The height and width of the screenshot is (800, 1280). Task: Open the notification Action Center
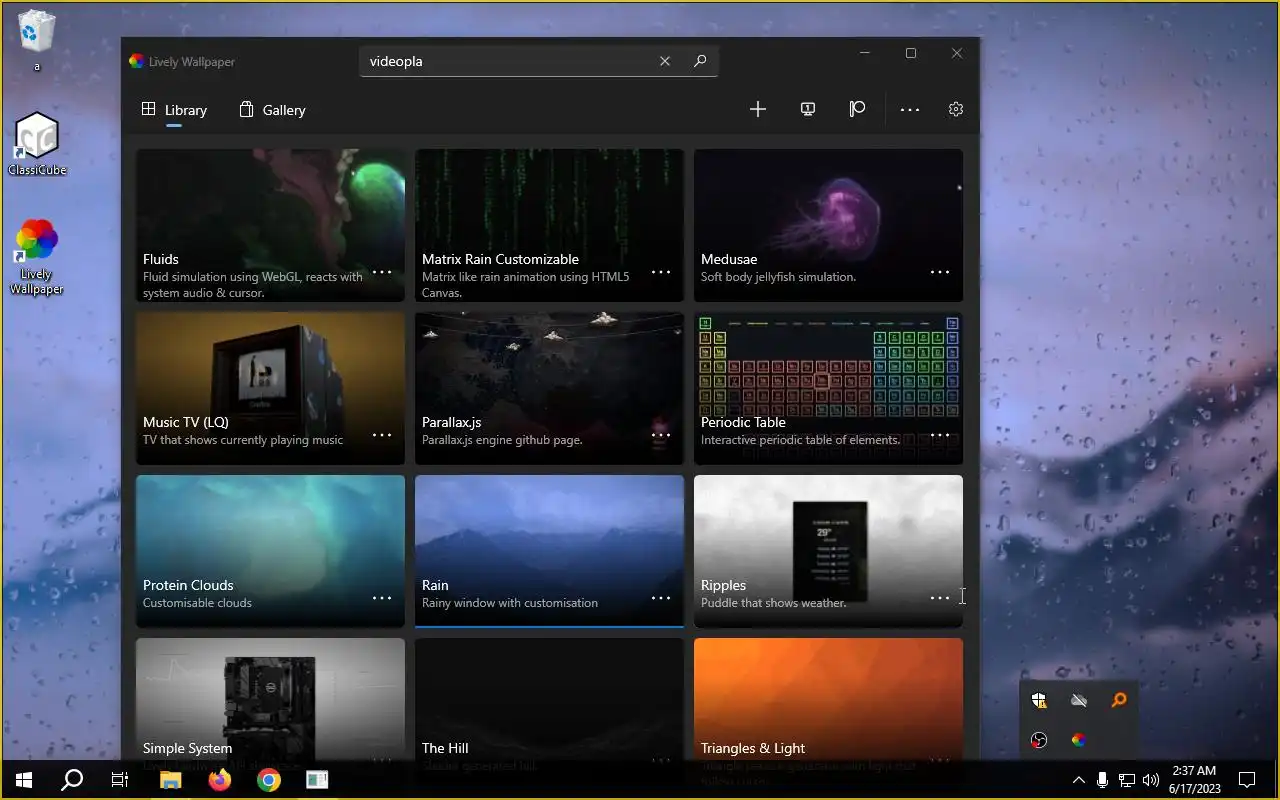coord(1247,780)
